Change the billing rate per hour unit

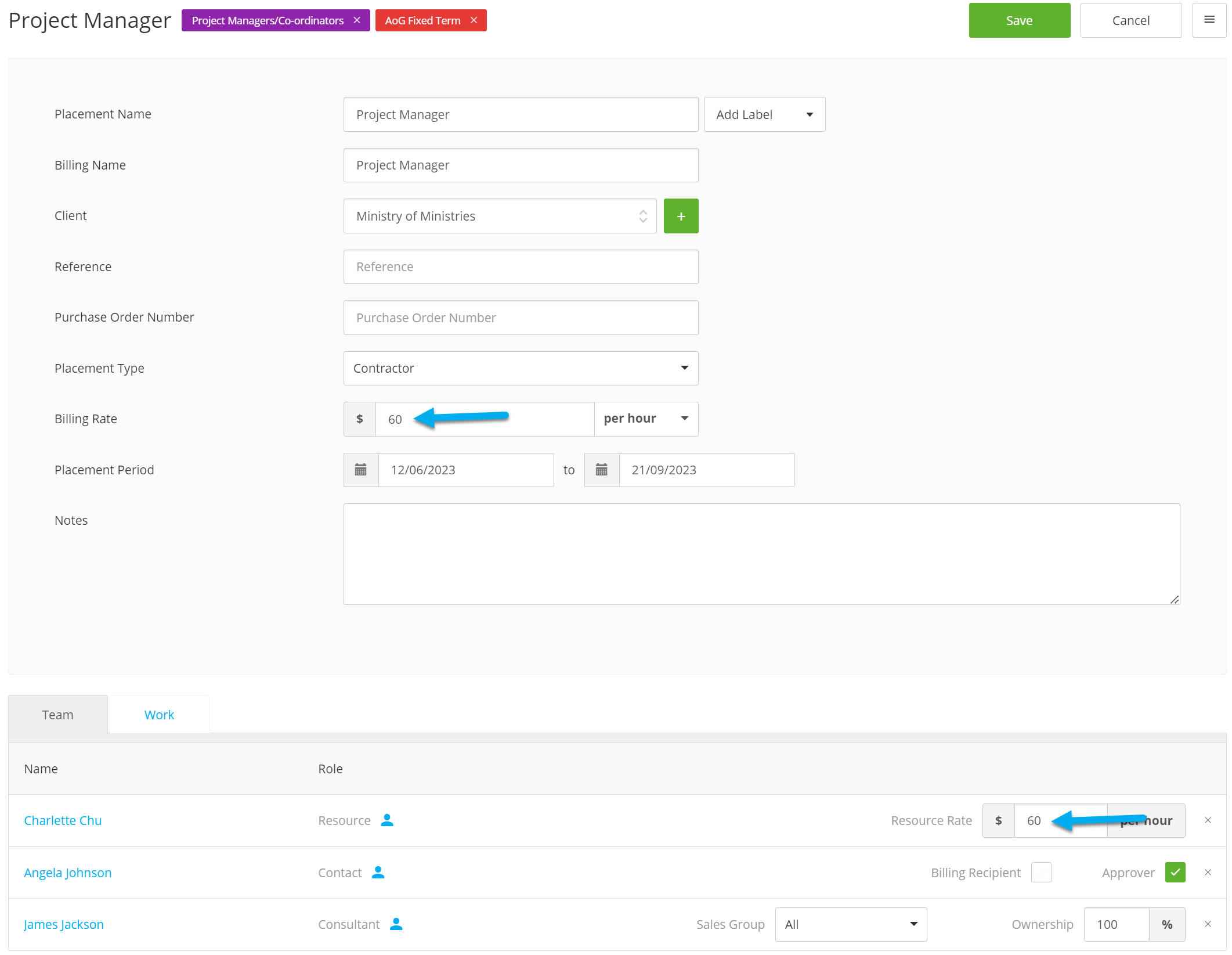[x=646, y=419]
